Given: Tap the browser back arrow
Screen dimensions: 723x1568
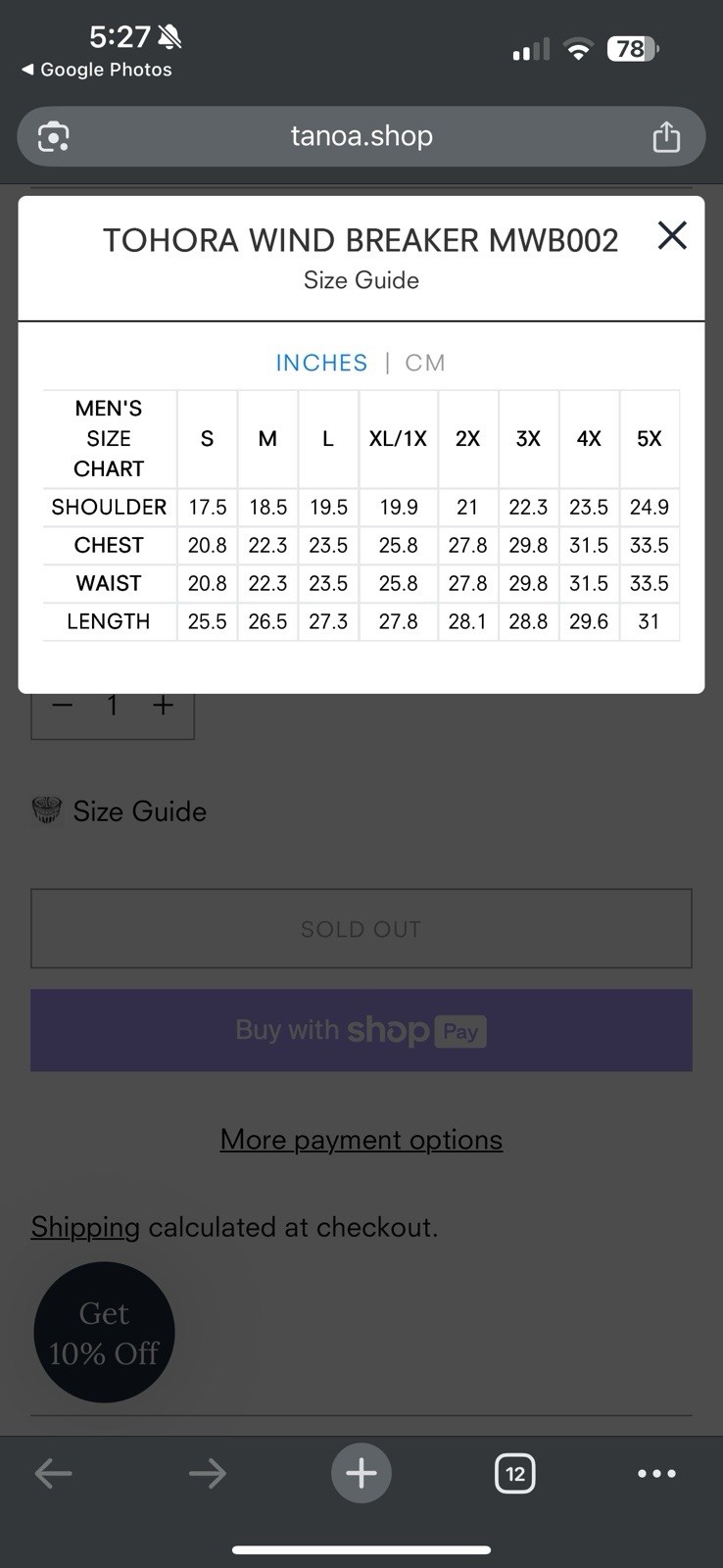Looking at the screenshot, I should [53, 1473].
